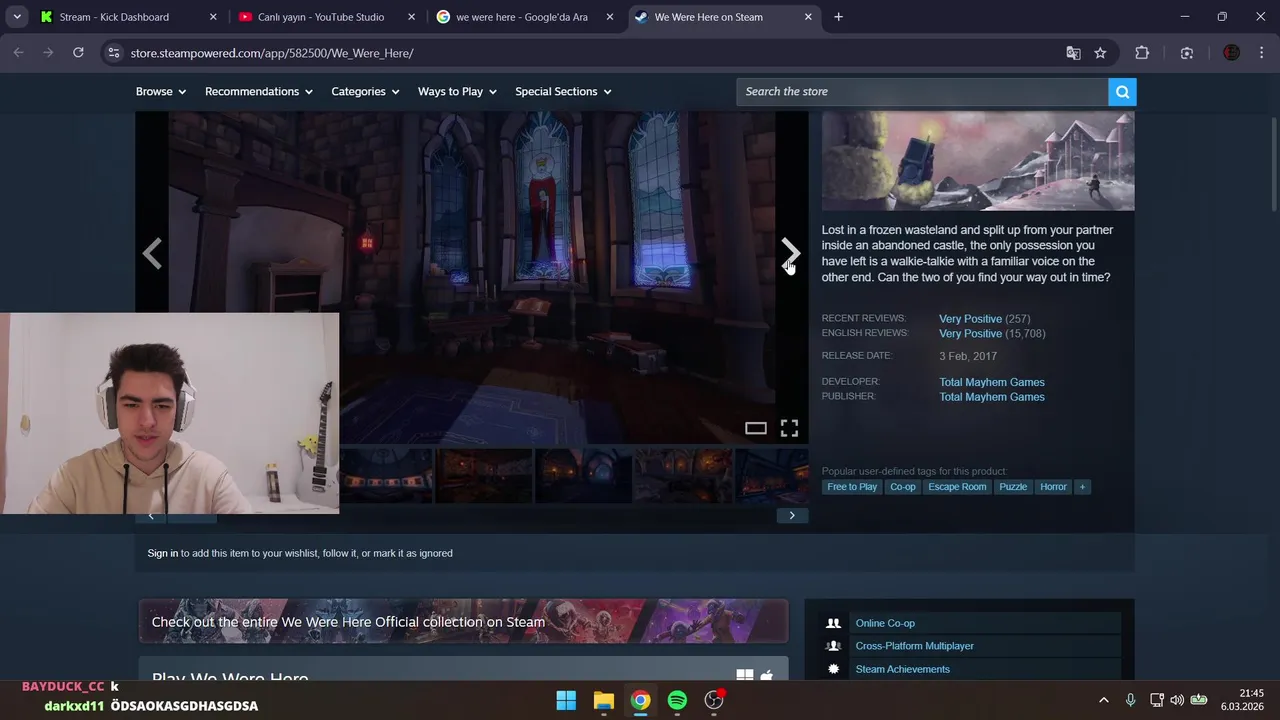This screenshot has width=1280, height=720.
Task: Go to the previous screenshot arrow
Action: pos(152,253)
